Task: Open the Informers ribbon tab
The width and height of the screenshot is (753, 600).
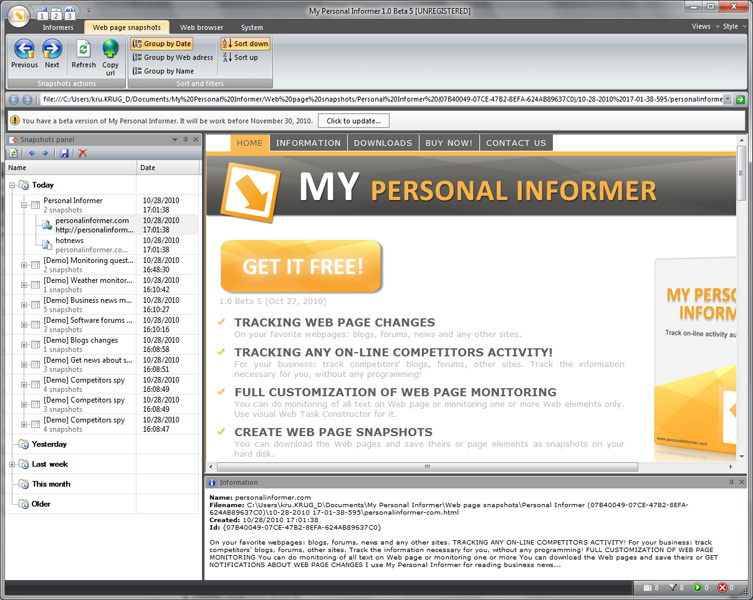Action: point(58,28)
